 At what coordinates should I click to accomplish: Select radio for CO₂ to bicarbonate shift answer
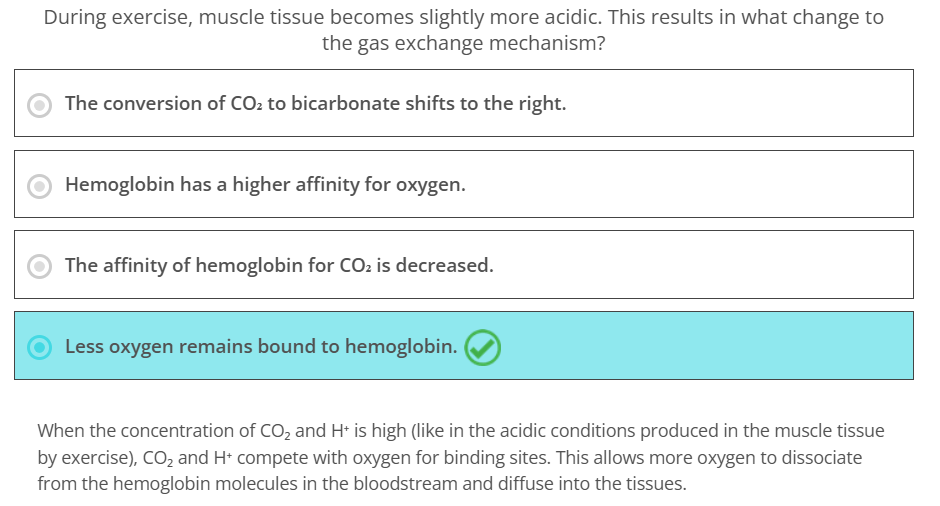40,106
